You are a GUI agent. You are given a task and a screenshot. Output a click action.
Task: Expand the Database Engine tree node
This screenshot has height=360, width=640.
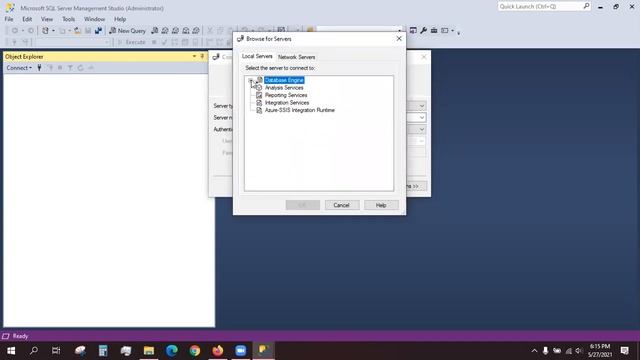tap(251, 80)
